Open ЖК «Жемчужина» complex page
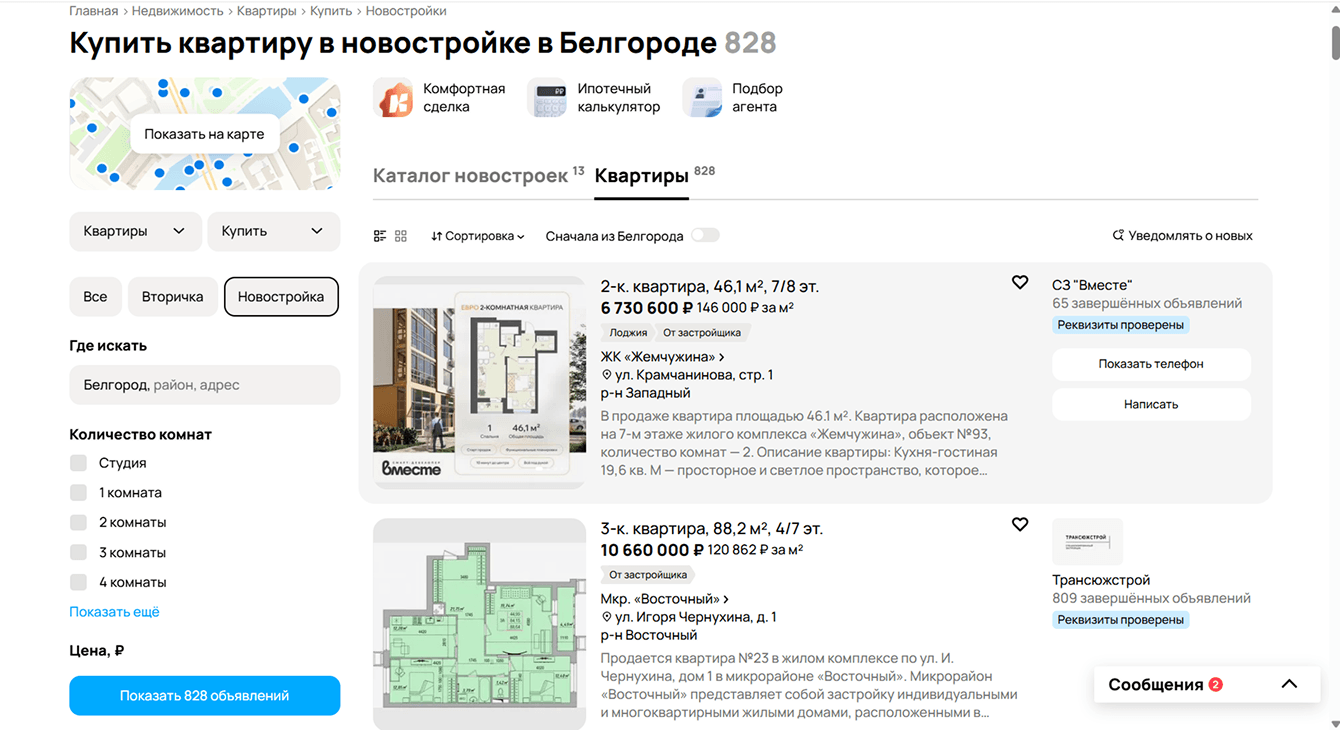Screen dimensions: 1340x730 pyautogui.click(x=662, y=357)
